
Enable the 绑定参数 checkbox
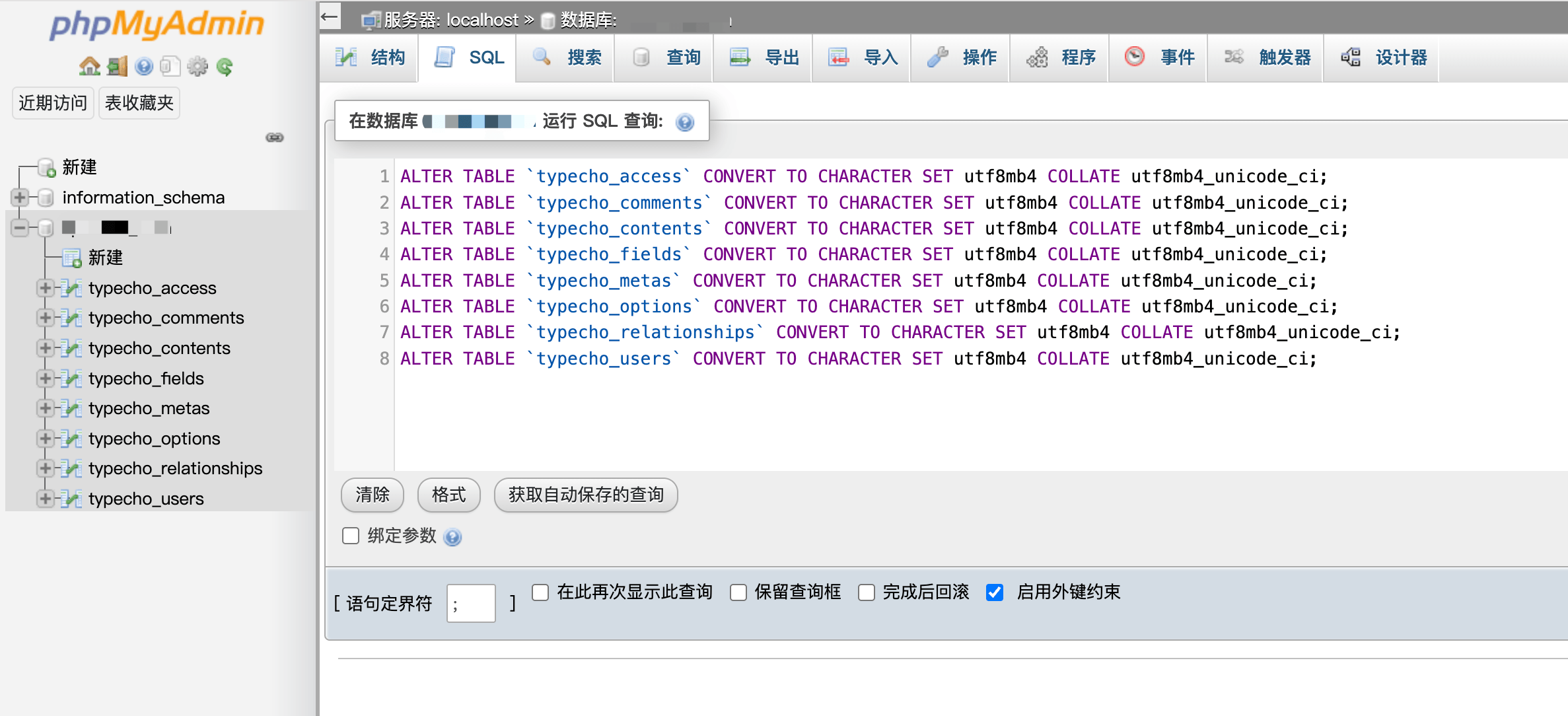pyautogui.click(x=351, y=536)
